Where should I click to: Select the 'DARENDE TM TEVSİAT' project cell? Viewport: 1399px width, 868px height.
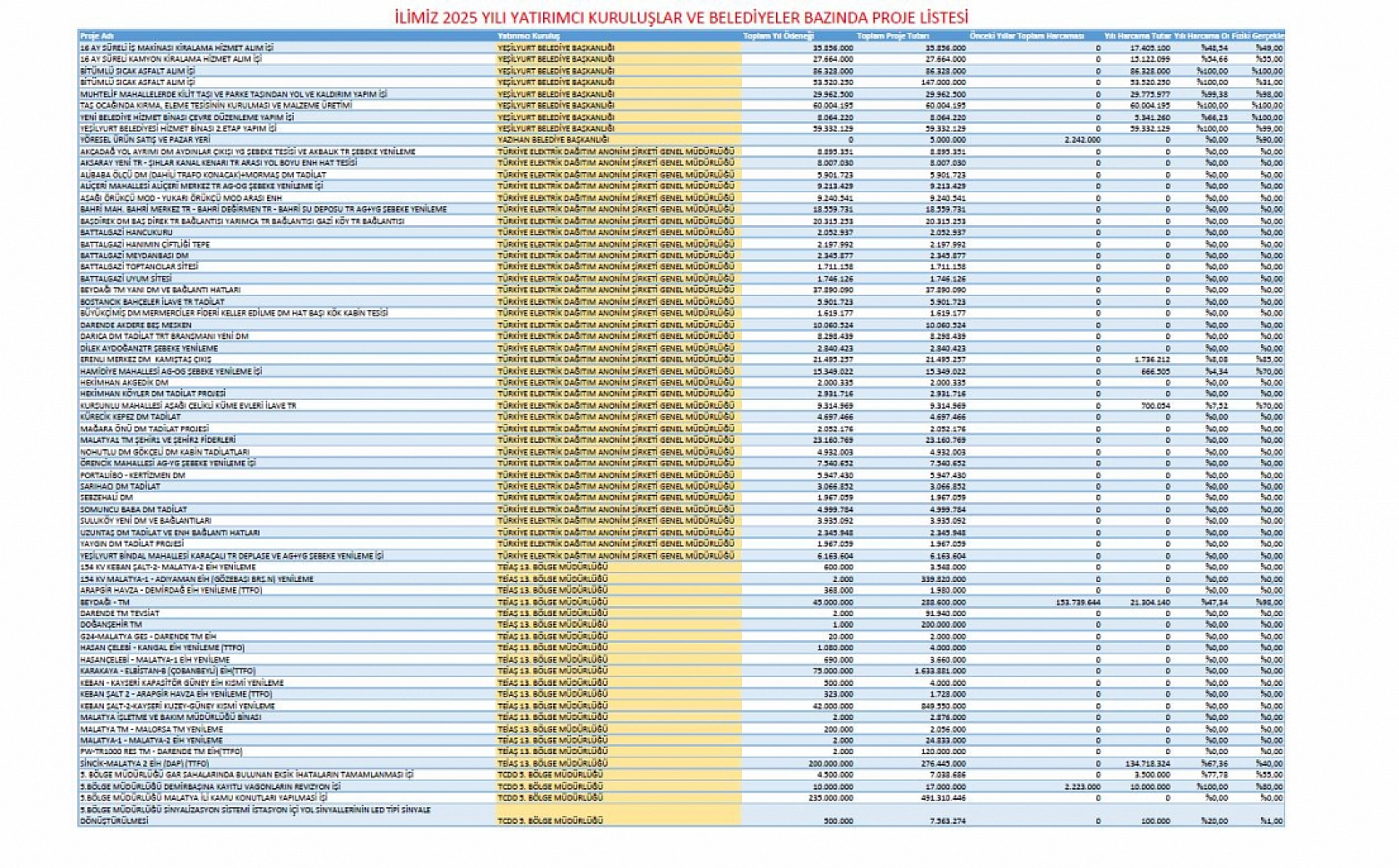pyautogui.click(x=120, y=614)
